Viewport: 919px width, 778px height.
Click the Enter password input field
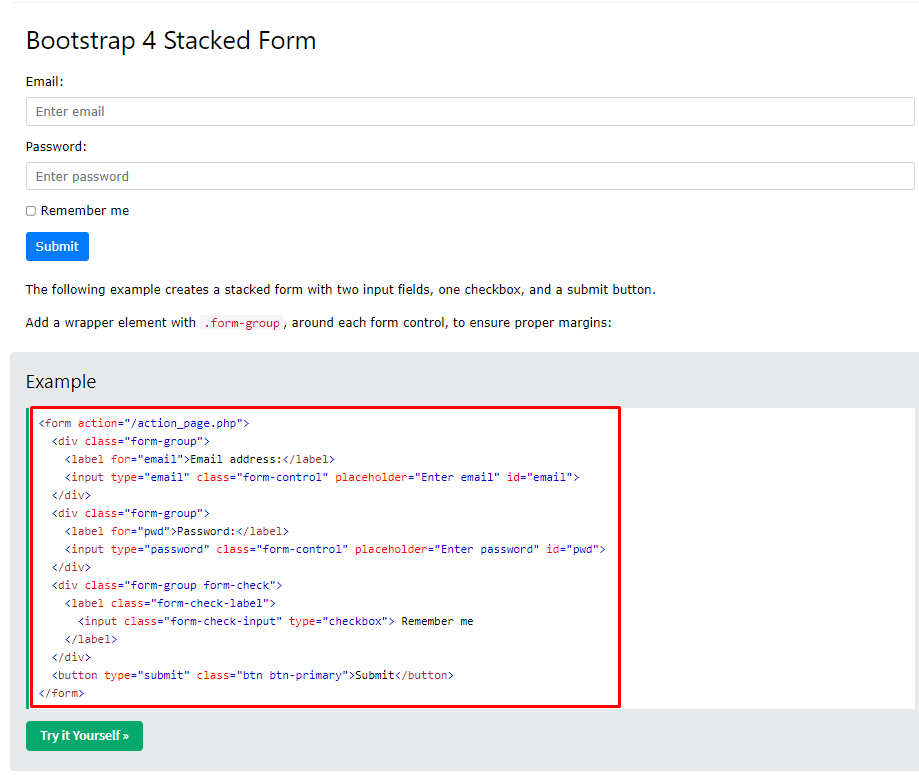[x=470, y=176]
